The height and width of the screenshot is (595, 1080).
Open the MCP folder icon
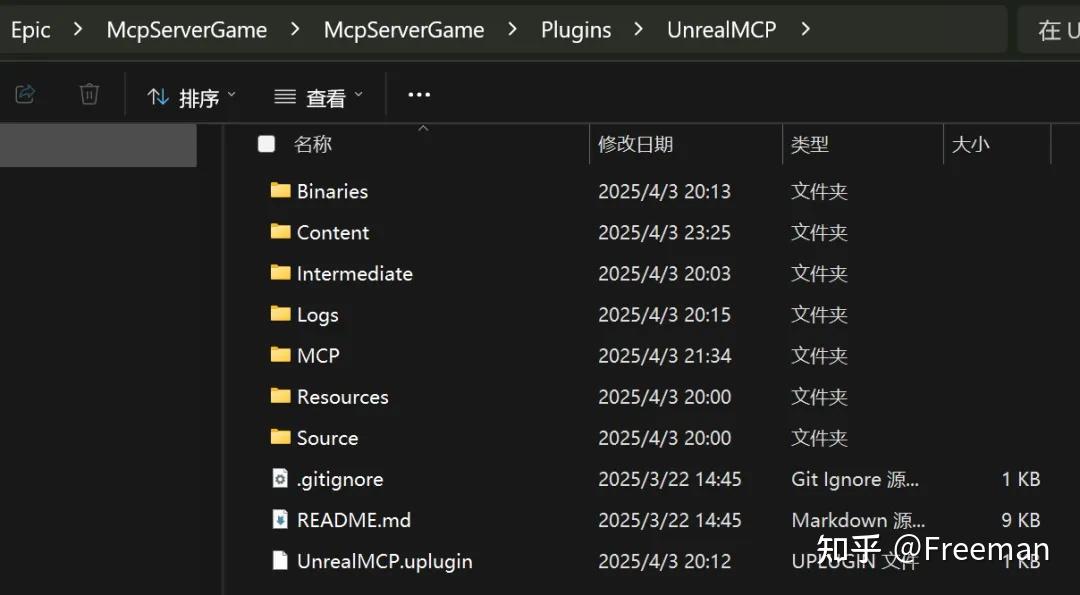279,355
